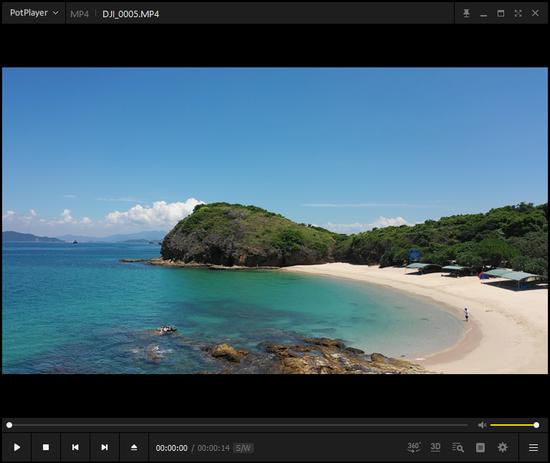Jump to the previous file in playlist
550x463 pixels.
[x=75, y=447]
